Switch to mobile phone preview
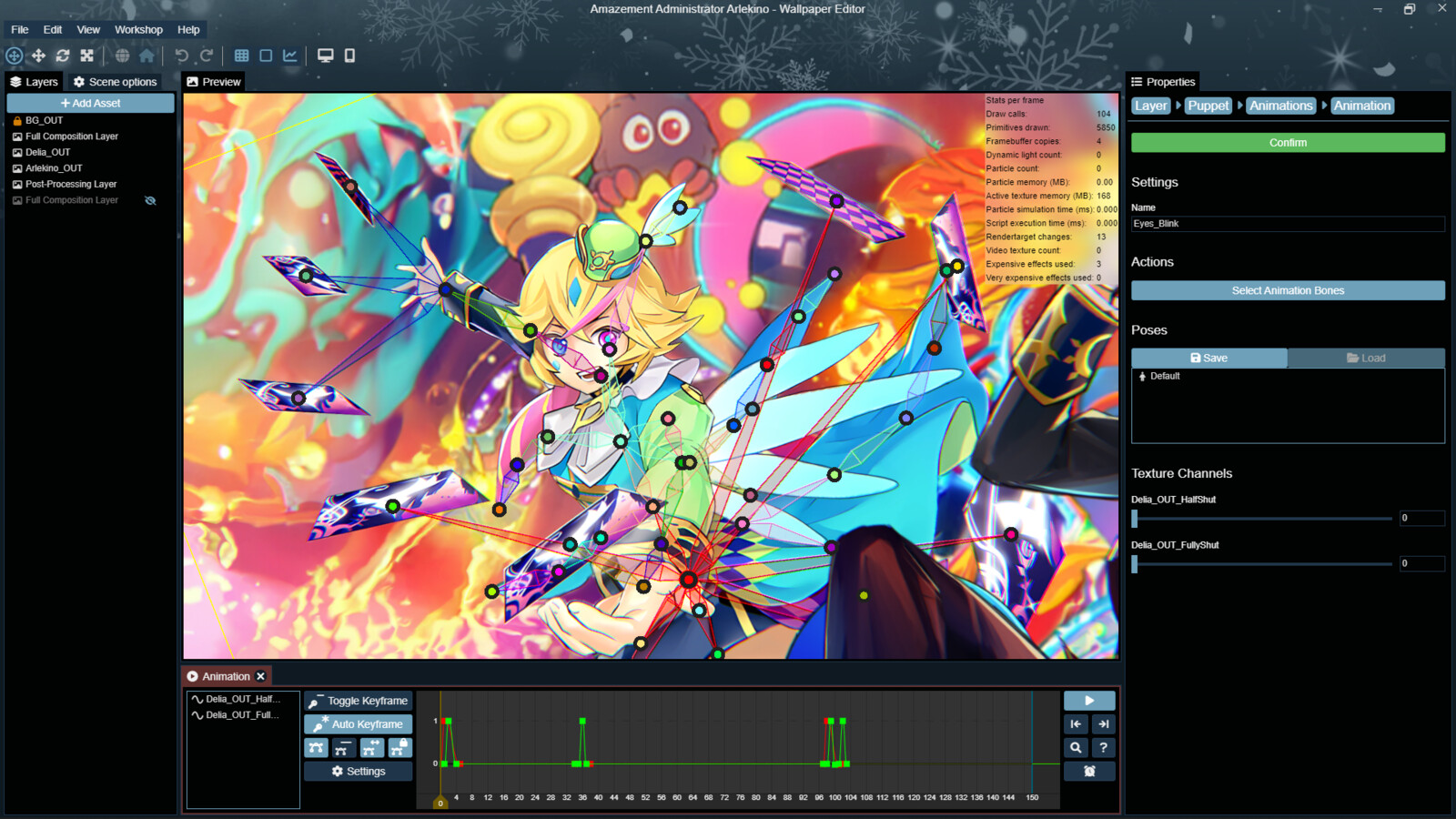Image resolution: width=1456 pixels, height=819 pixels. (349, 56)
